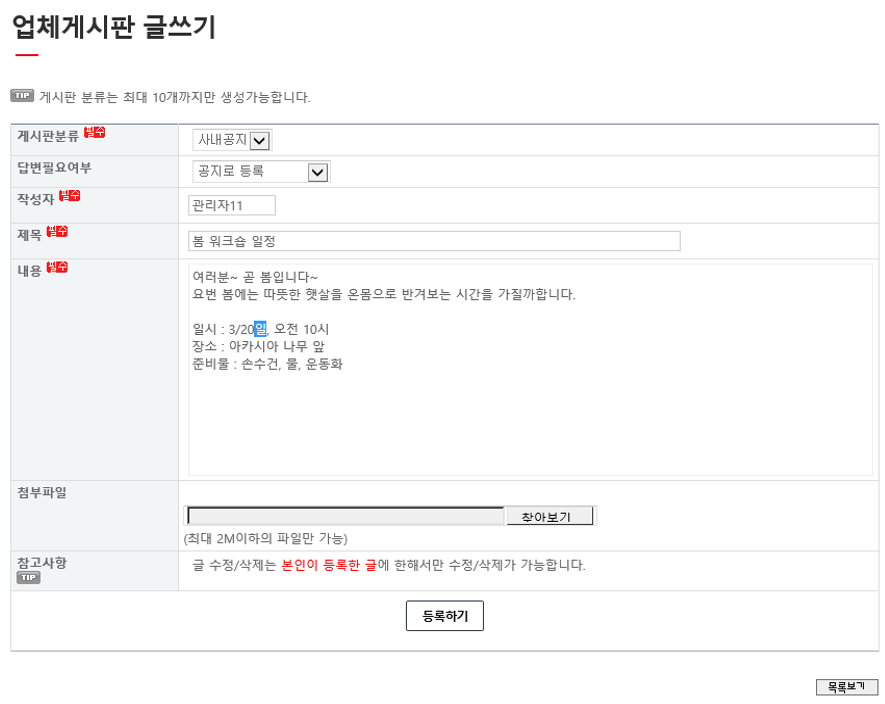Click the red required badge beside 게시판분류
The width and height of the screenshot is (885, 704).
click(x=94, y=132)
